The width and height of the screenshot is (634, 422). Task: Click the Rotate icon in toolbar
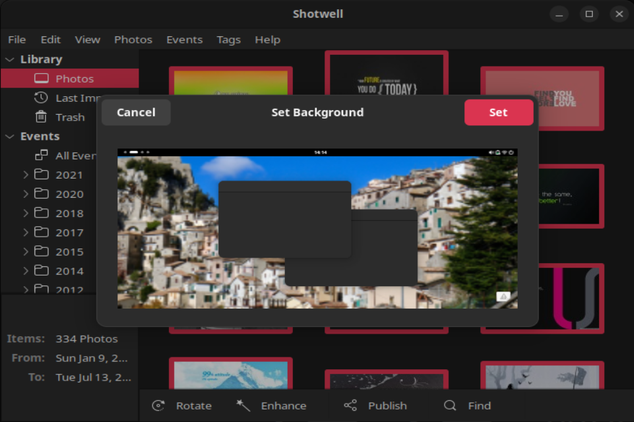pyautogui.click(x=158, y=405)
